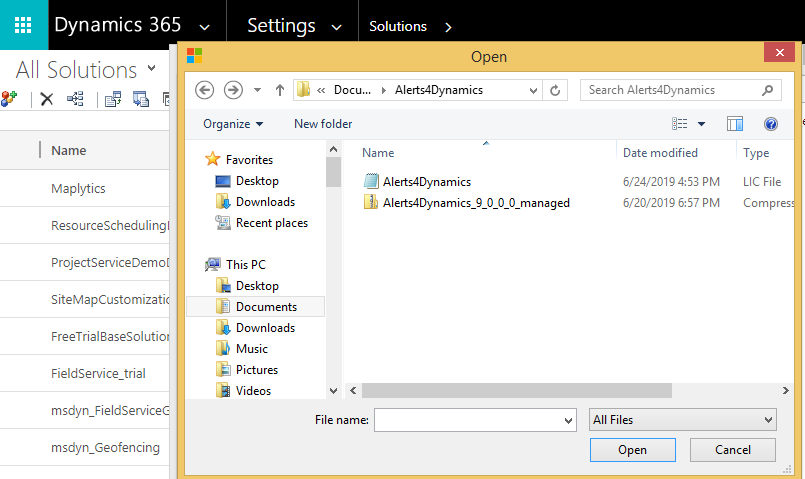Expand the chevron next to Solutions
The height and width of the screenshot is (479, 805).
point(448,27)
